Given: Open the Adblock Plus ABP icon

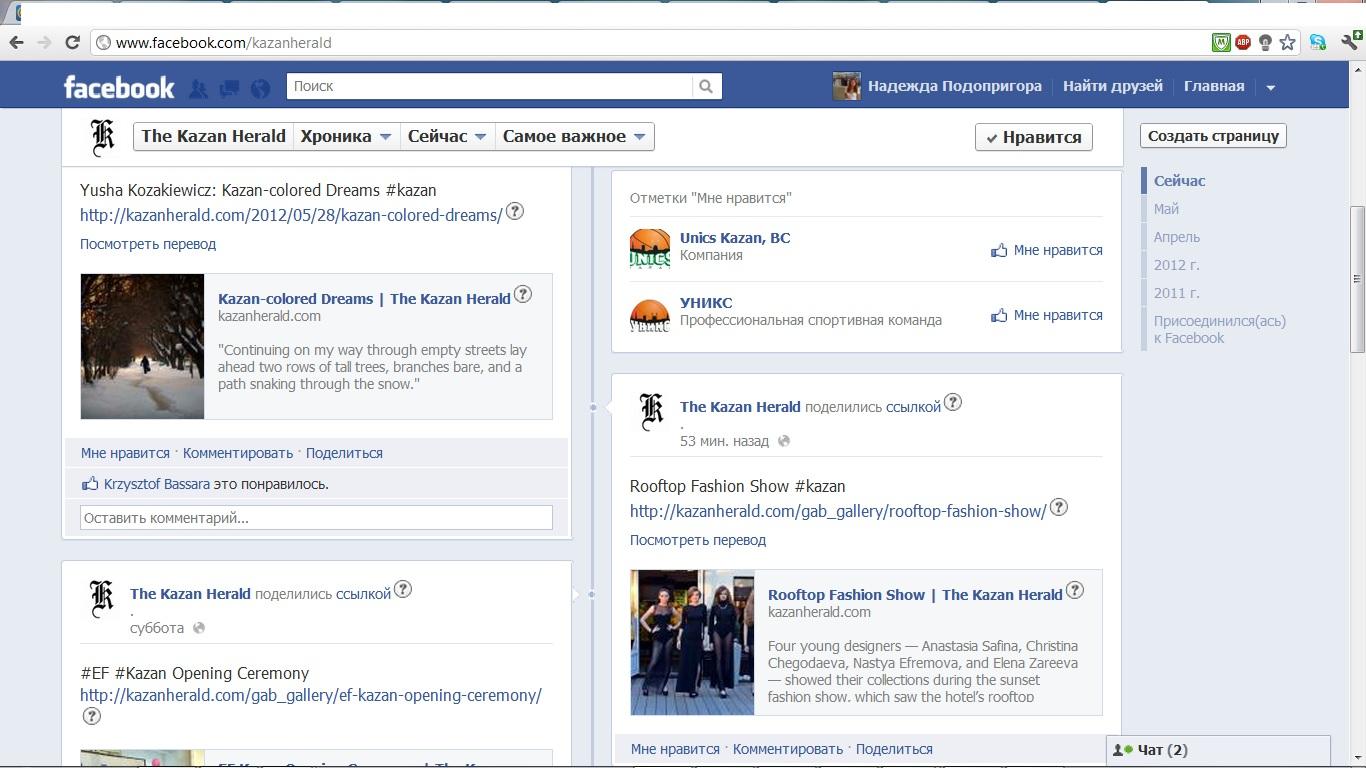Looking at the screenshot, I should 1243,42.
